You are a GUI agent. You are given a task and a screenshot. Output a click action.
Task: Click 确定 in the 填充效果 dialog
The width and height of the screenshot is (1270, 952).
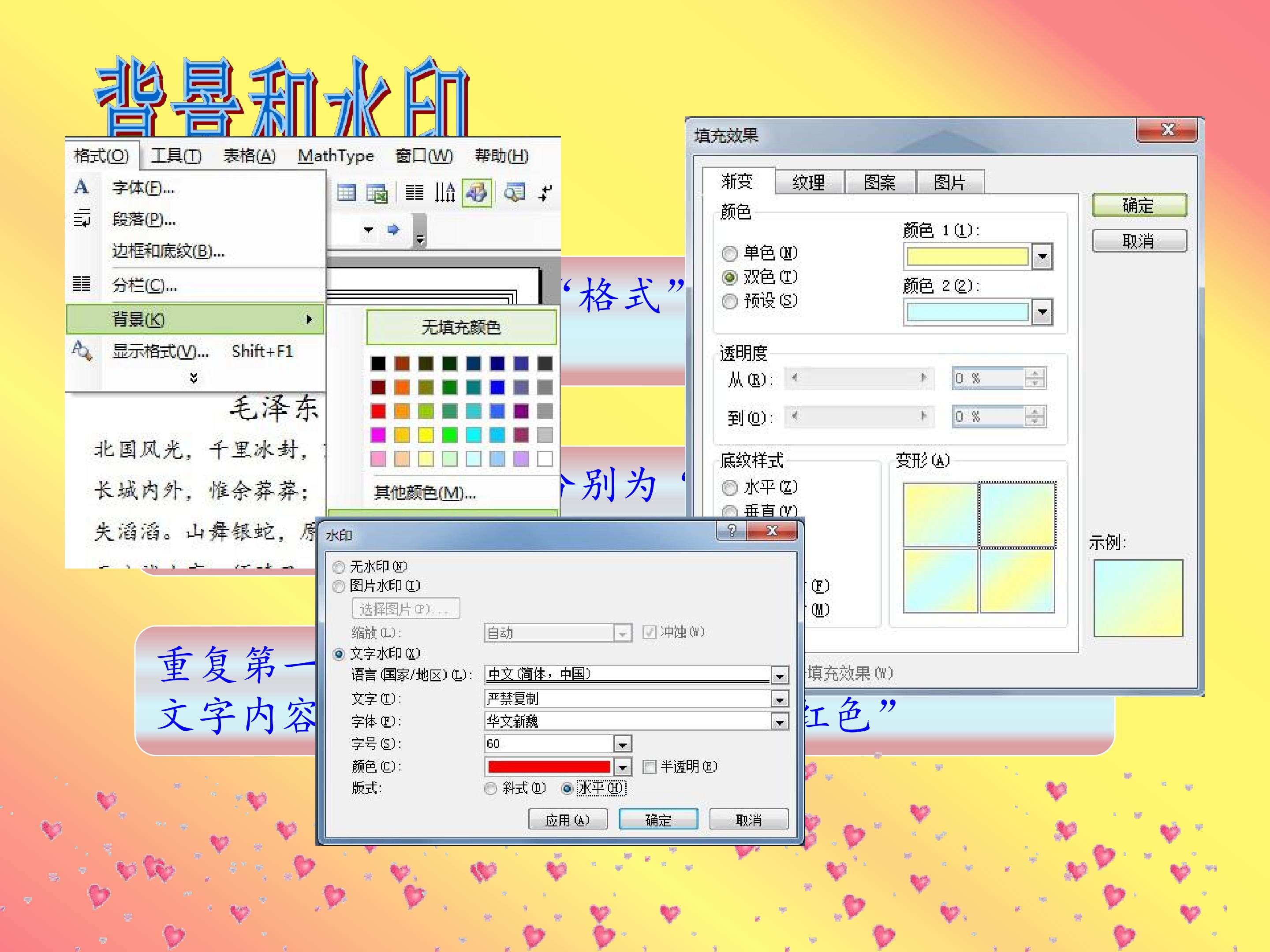[1139, 205]
